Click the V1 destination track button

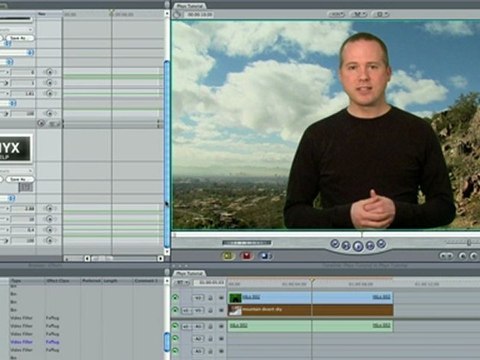click(198, 310)
